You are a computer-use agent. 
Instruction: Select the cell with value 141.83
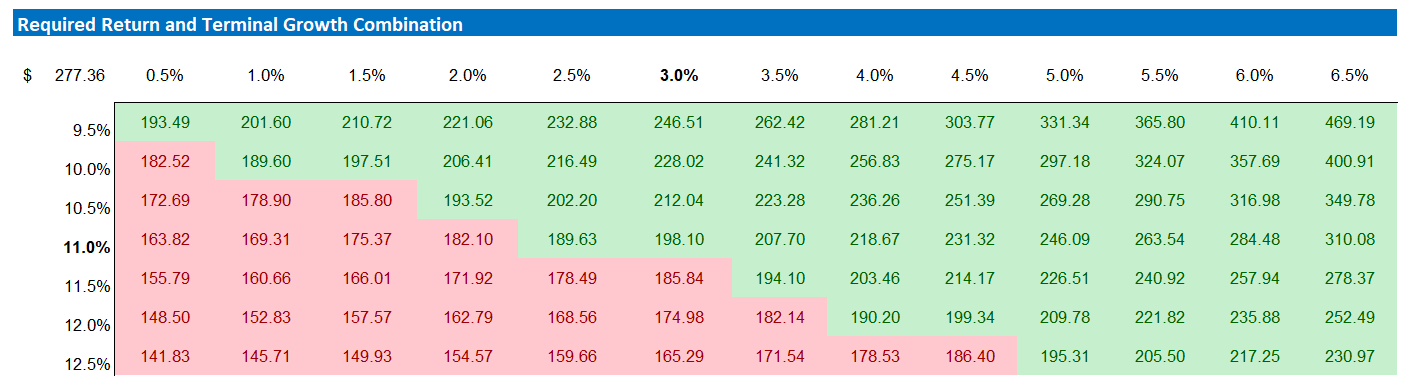[165, 356]
